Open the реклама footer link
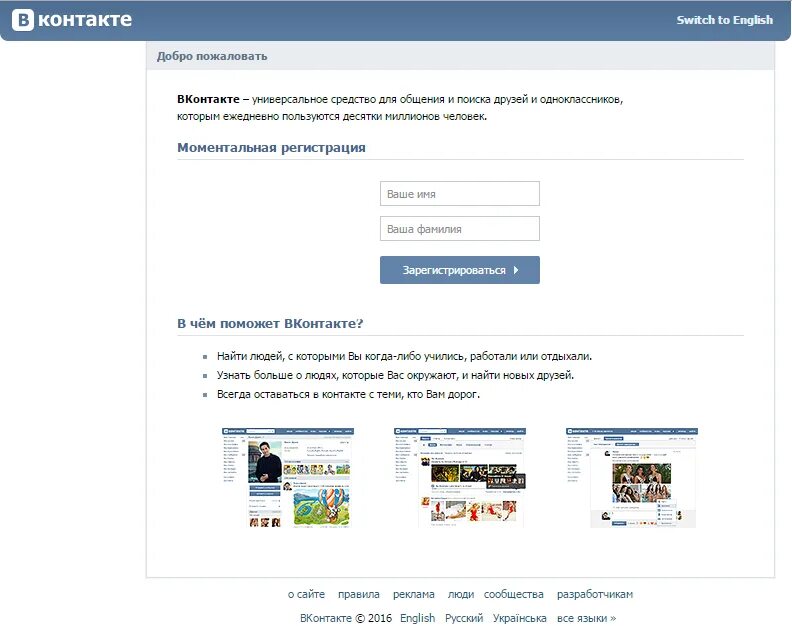 pyautogui.click(x=414, y=594)
